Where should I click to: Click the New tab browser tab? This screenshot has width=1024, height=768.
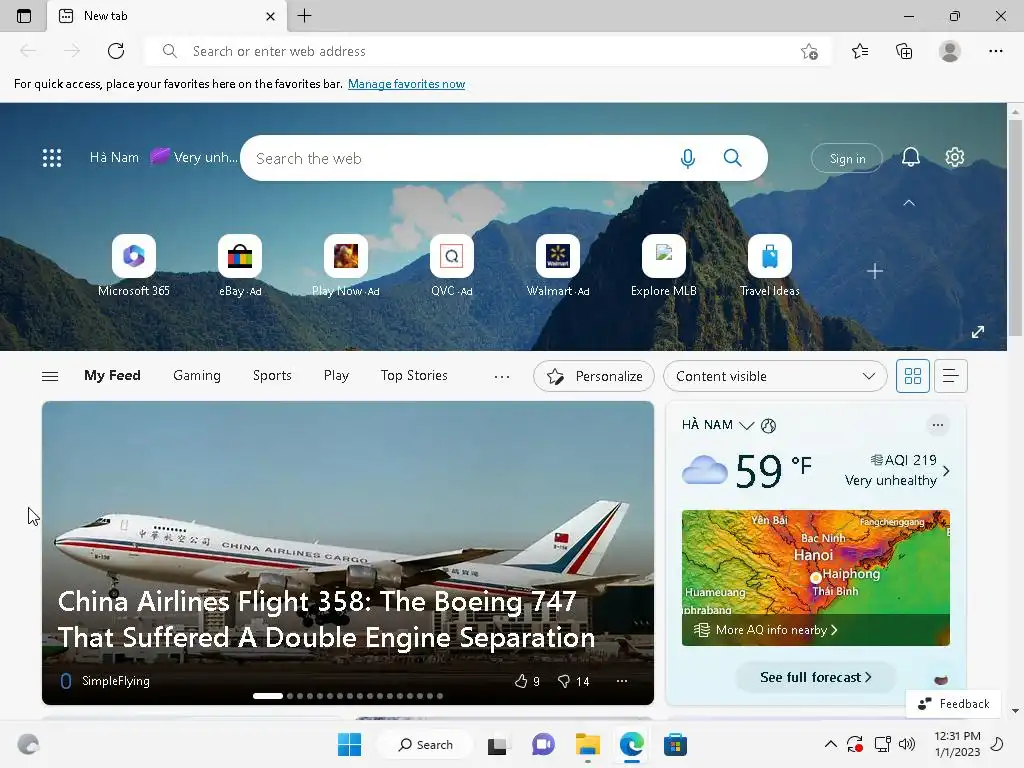pyautogui.click(x=167, y=16)
